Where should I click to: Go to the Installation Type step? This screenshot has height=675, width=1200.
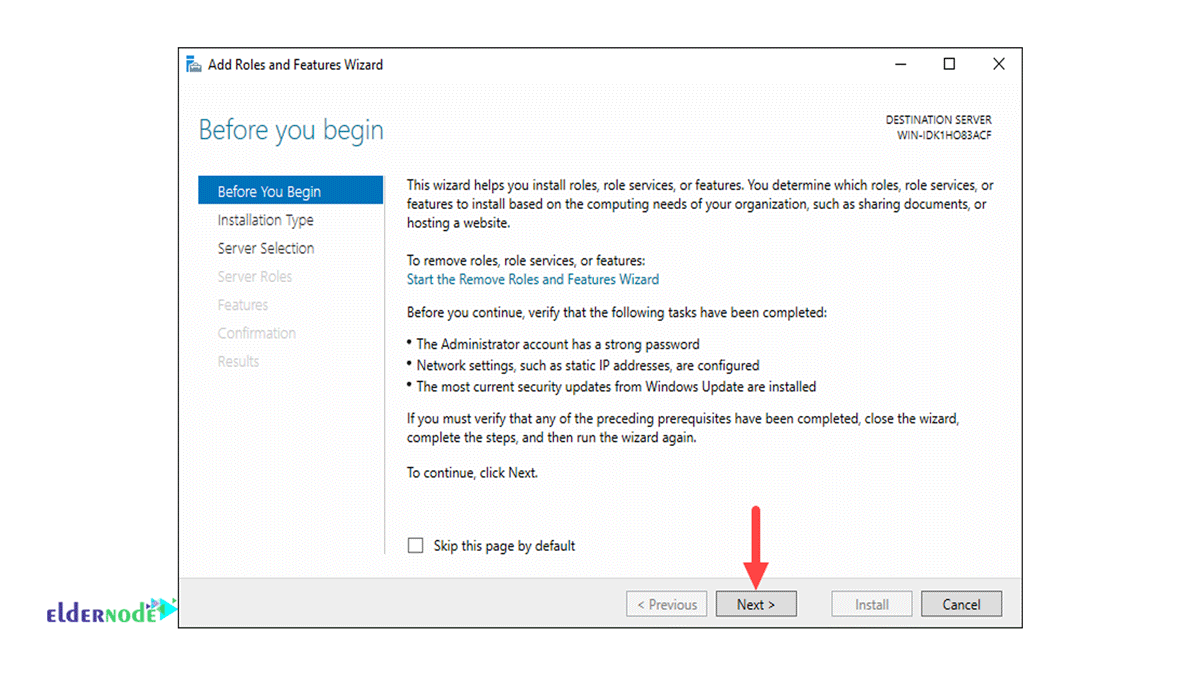coord(265,220)
